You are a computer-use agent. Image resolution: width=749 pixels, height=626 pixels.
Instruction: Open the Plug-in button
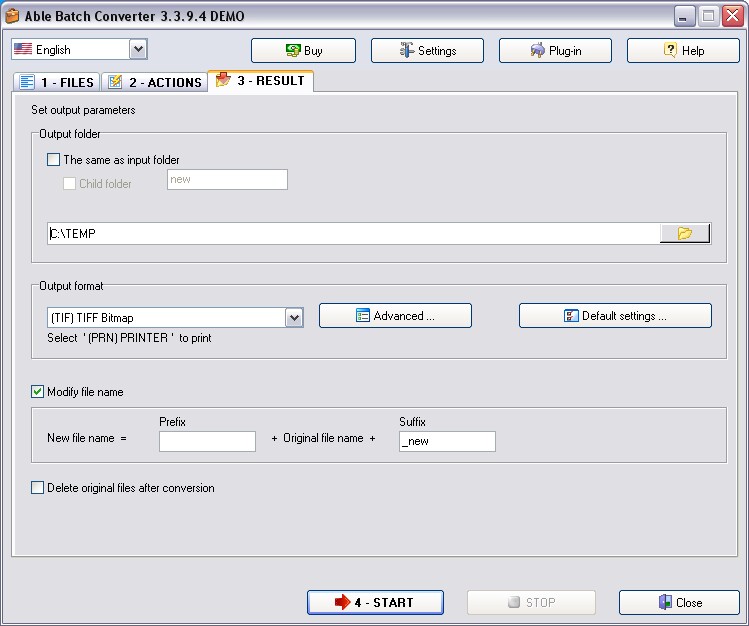coord(555,51)
